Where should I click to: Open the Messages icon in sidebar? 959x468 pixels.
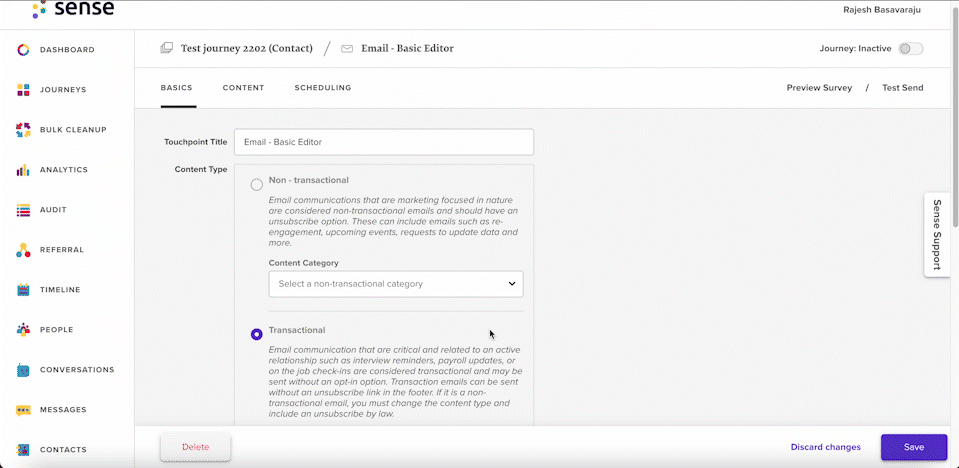pyautogui.click(x=23, y=410)
